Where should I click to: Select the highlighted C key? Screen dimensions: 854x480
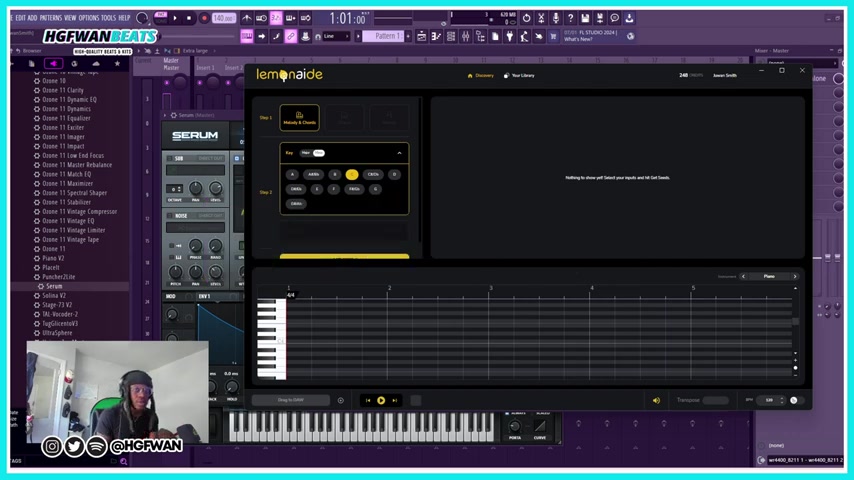click(352, 174)
